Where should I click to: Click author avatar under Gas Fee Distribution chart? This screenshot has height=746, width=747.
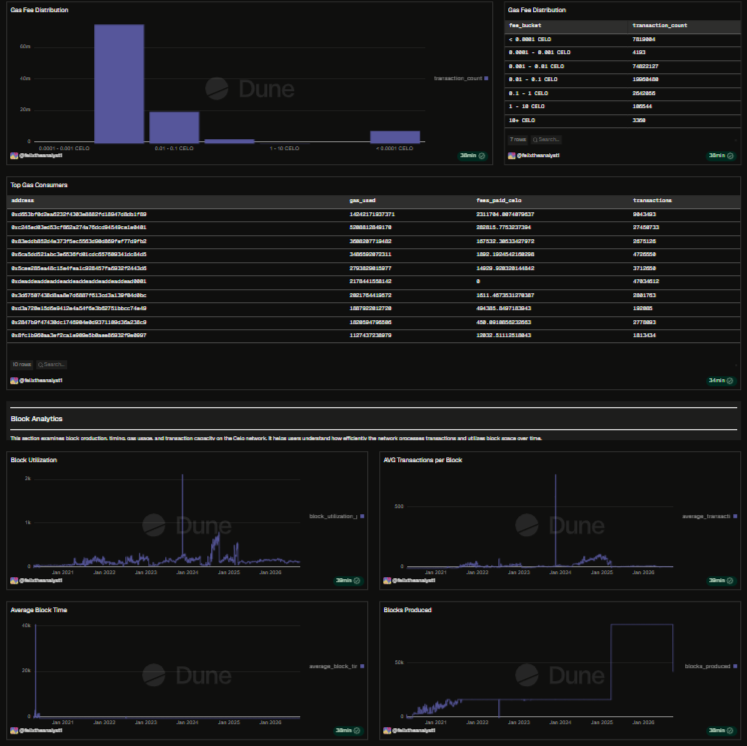(x=14, y=156)
